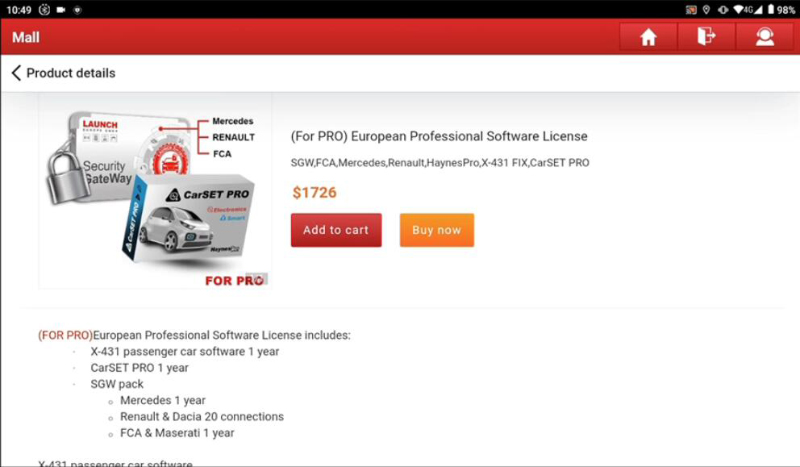Click the orange Buy now button
This screenshot has width=800, height=467.
437,230
